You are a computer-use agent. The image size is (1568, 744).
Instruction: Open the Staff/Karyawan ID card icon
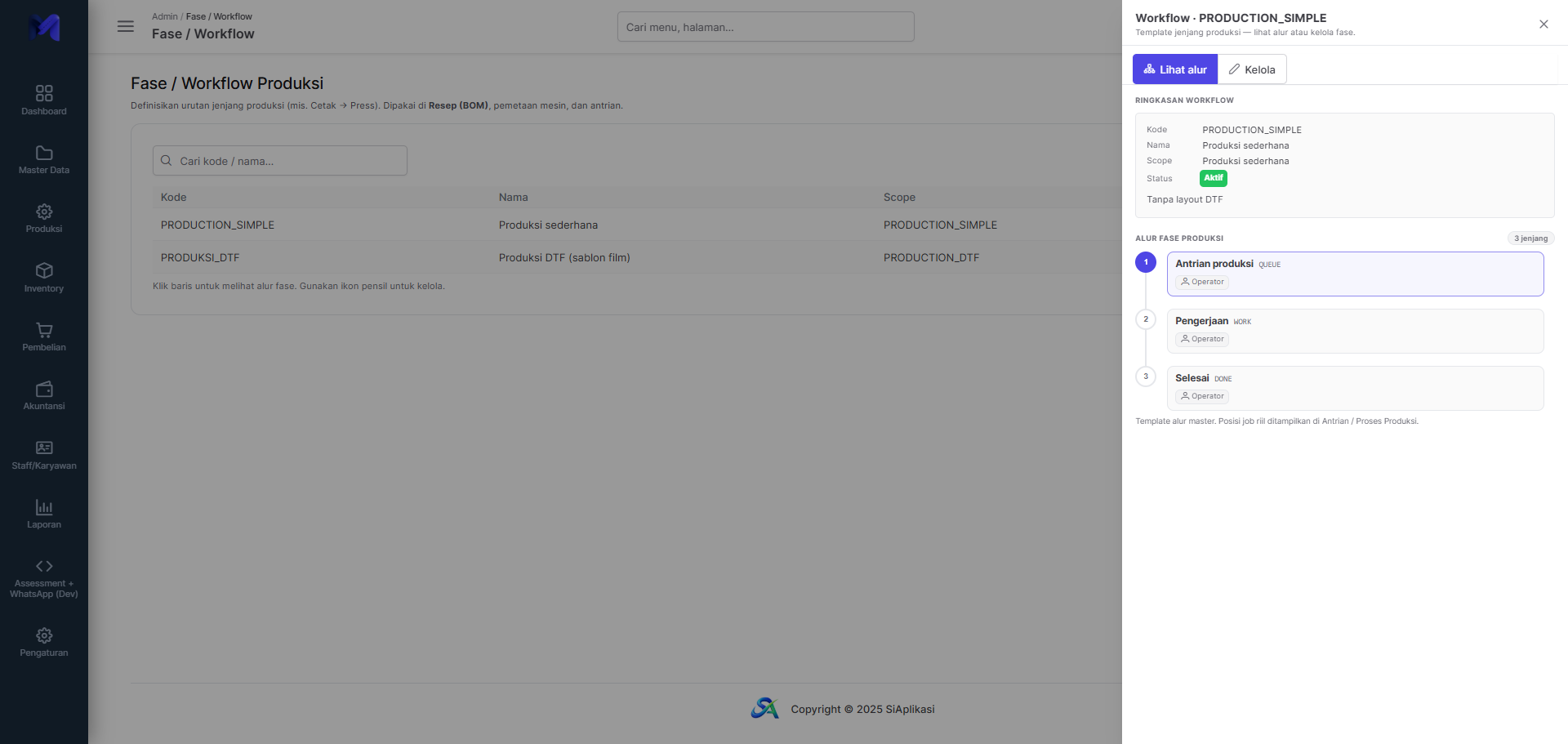pos(44,448)
